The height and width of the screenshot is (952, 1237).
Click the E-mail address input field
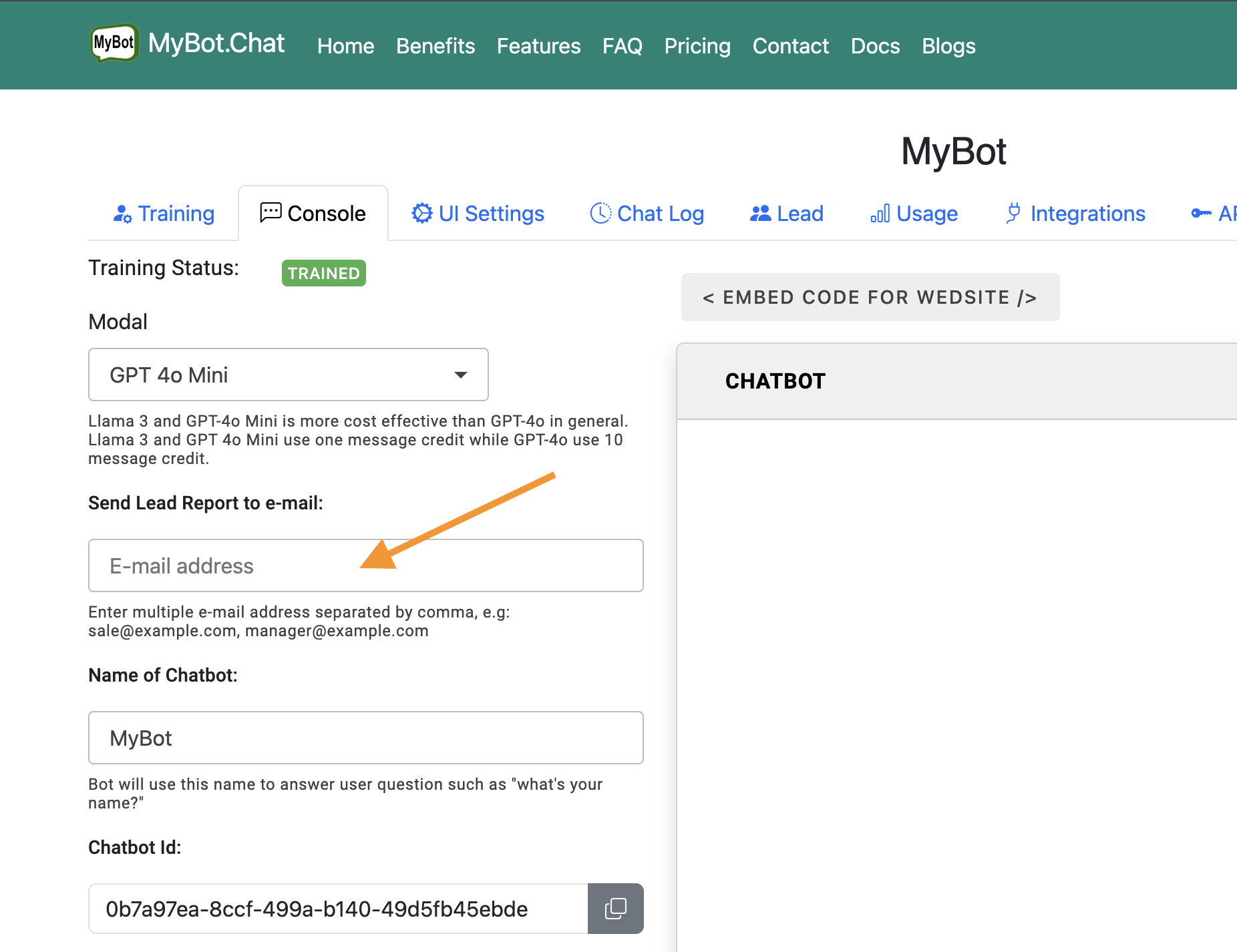[x=365, y=565]
